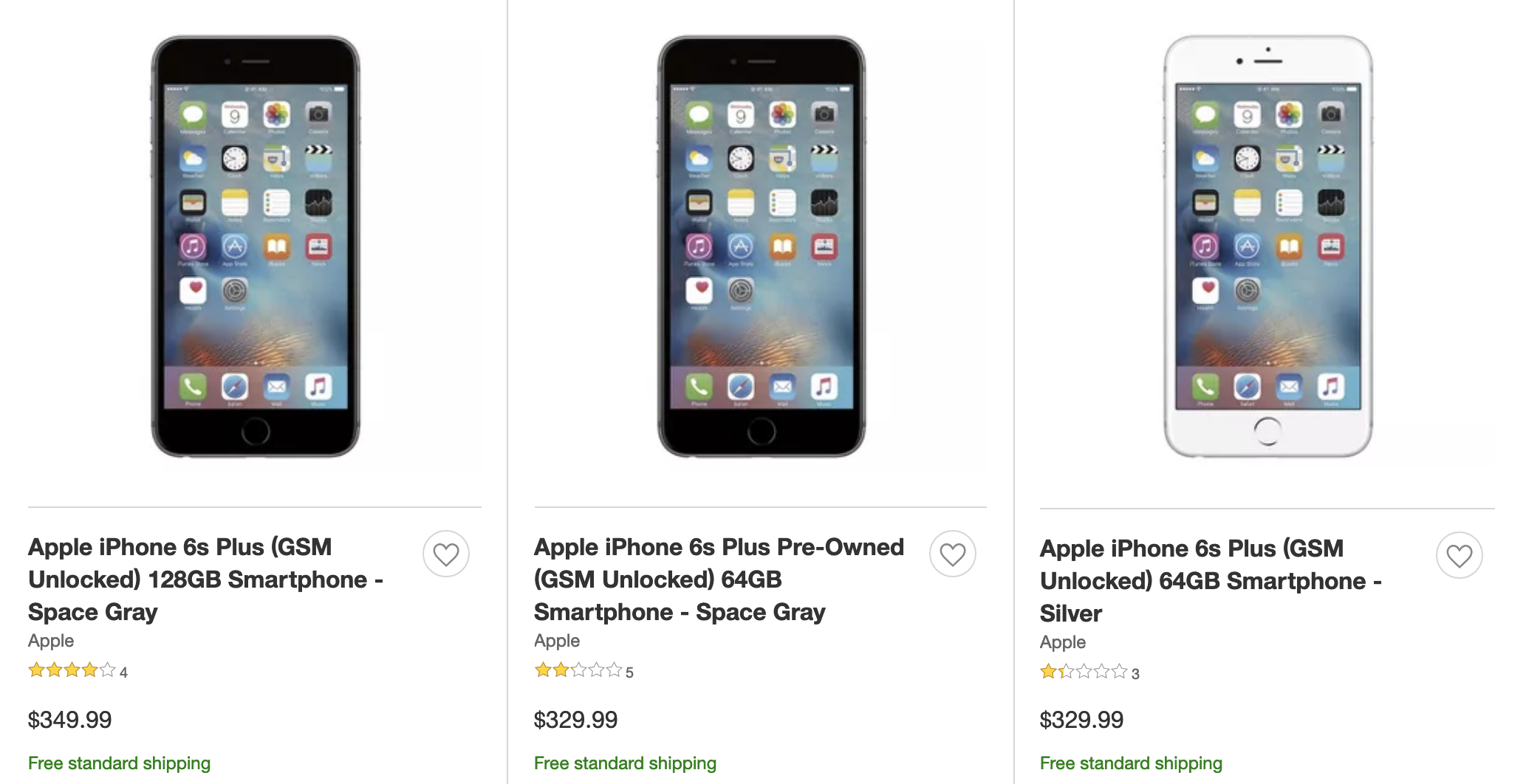The width and height of the screenshot is (1526, 784).
Task: Click the $329.99 price of the Silver iPhone
Action: click(1082, 720)
